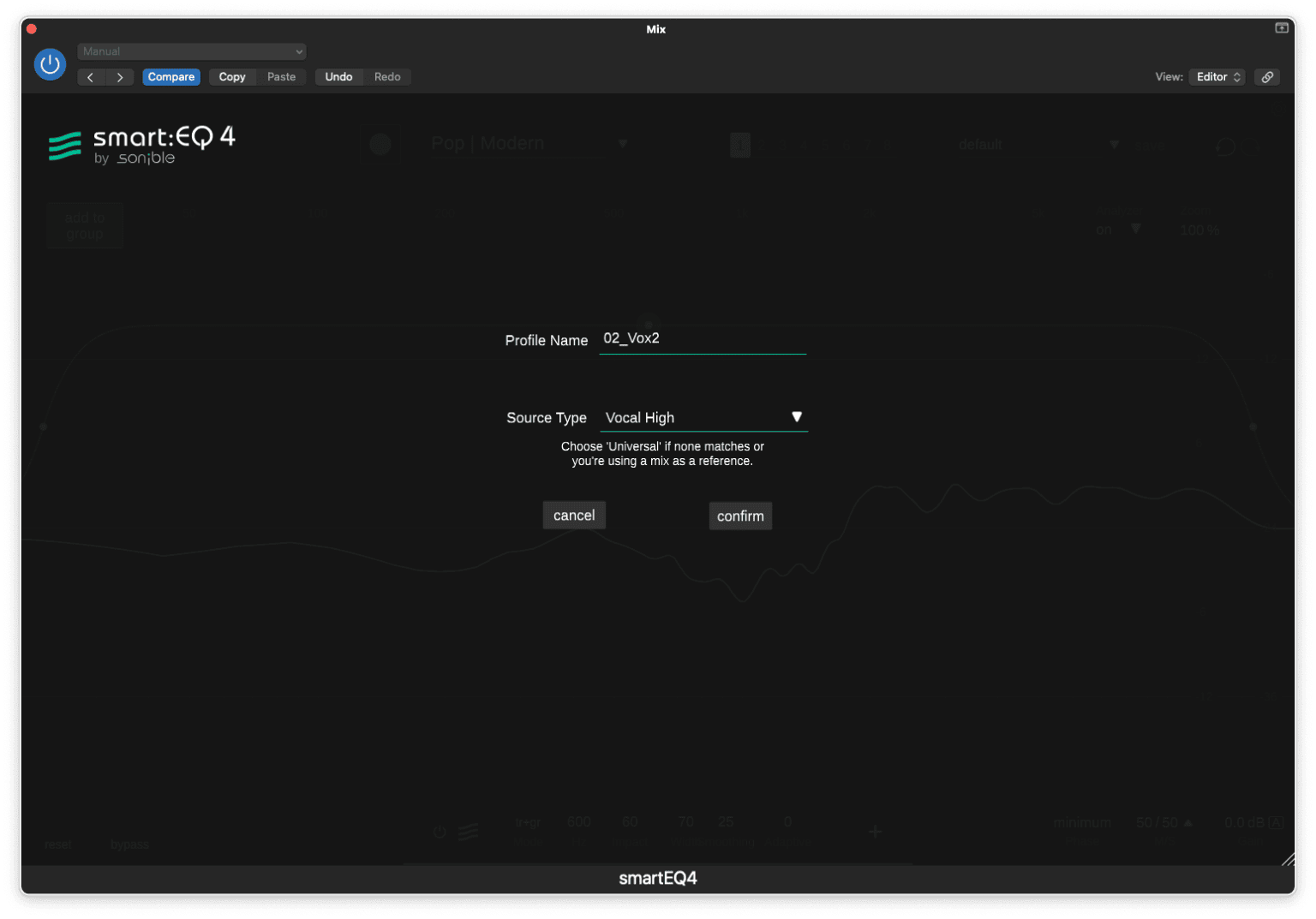
Task: Toggle the Compare button
Action: pos(170,76)
